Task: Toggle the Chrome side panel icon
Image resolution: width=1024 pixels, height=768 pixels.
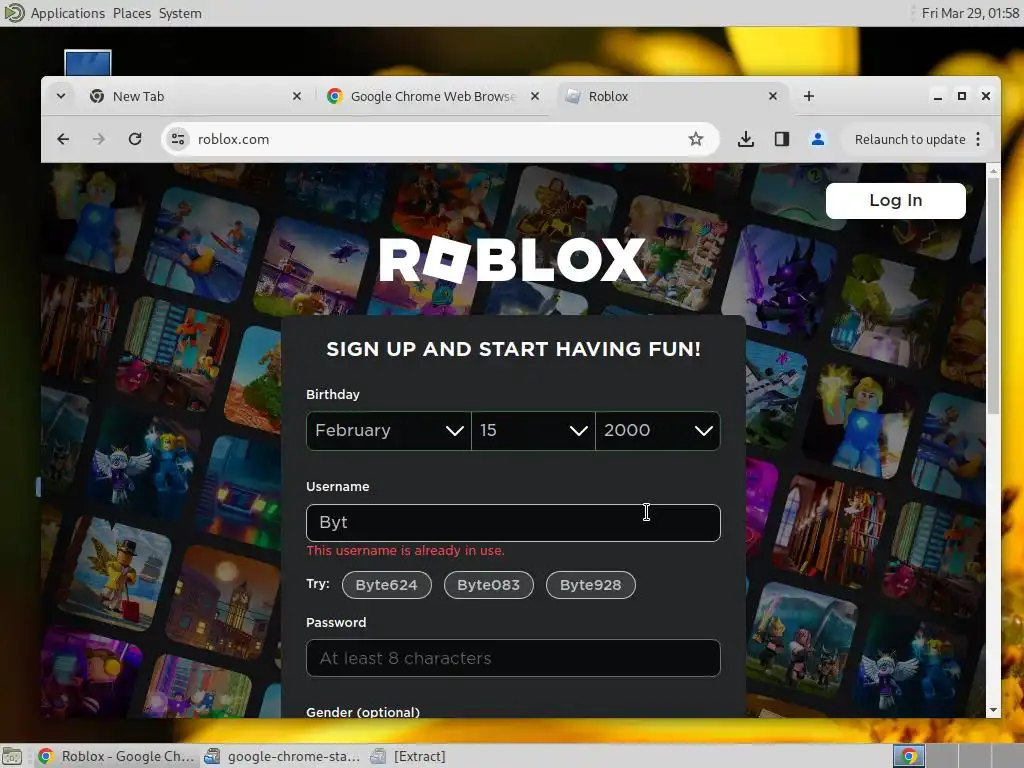Action: (x=782, y=139)
